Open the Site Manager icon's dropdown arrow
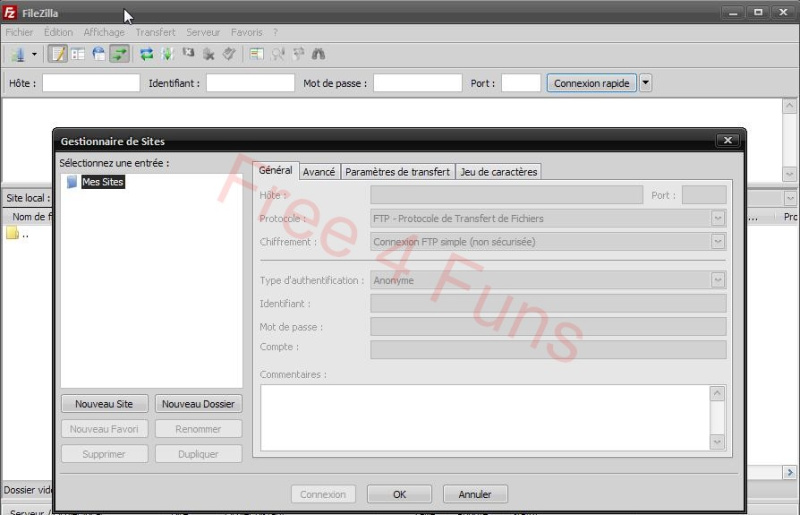 pos(34,54)
